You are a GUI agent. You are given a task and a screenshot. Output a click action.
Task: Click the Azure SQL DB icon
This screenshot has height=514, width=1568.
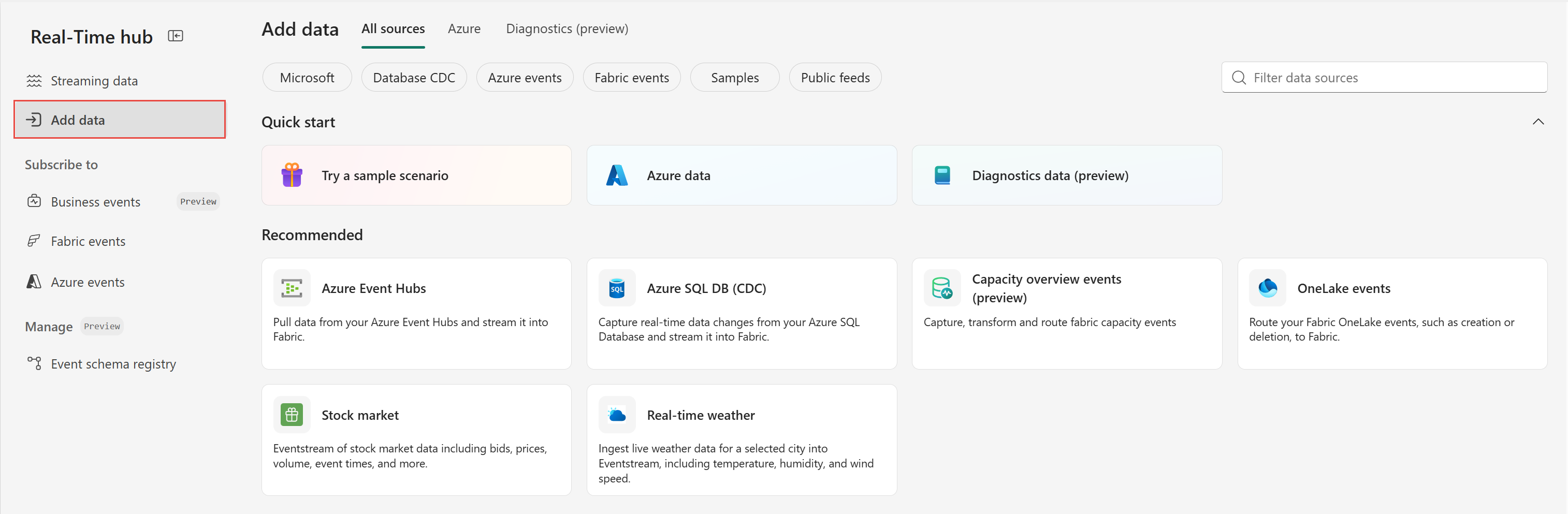point(617,288)
